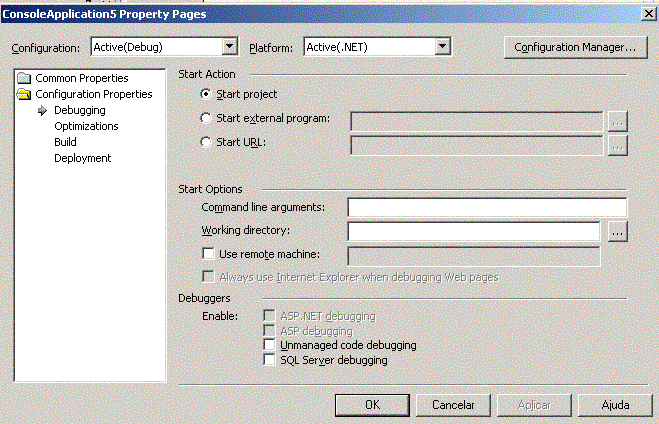
Task: Click the Command line arguments label
Action: pyautogui.click(x=263, y=207)
